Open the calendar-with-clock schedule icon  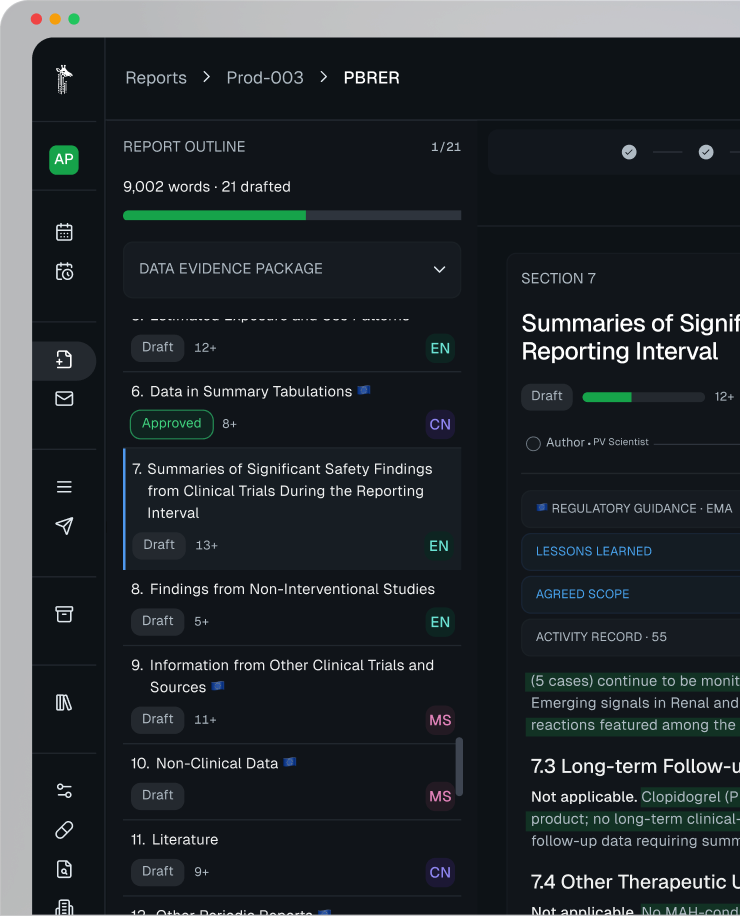coord(64,272)
